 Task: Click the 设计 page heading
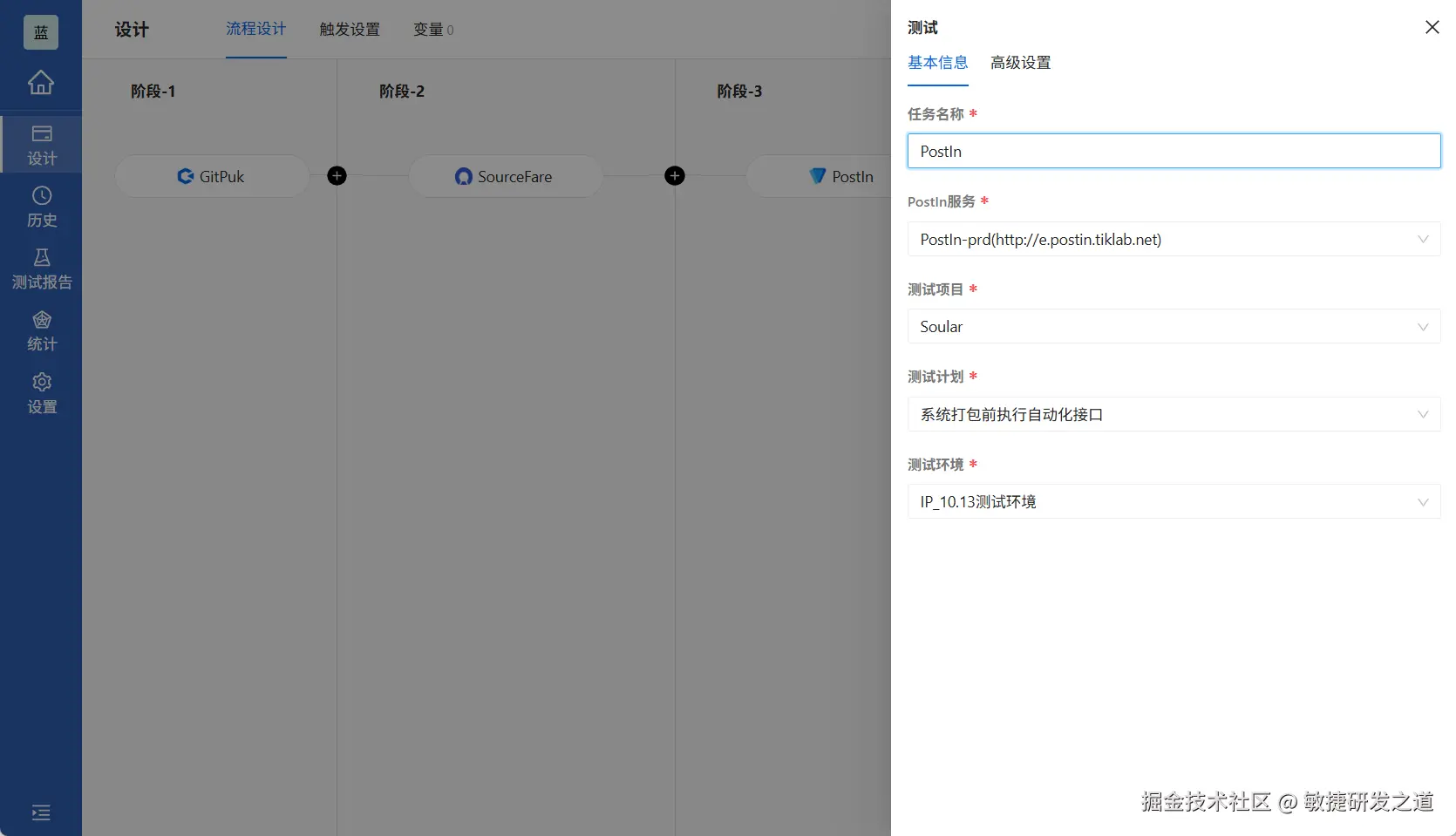(x=132, y=30)
